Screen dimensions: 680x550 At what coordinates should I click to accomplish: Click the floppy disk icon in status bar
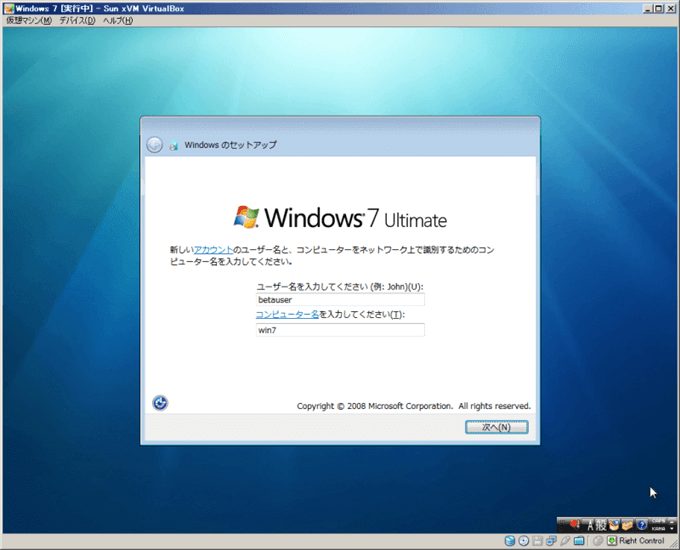pyautogui.click(x=538, y=541)
